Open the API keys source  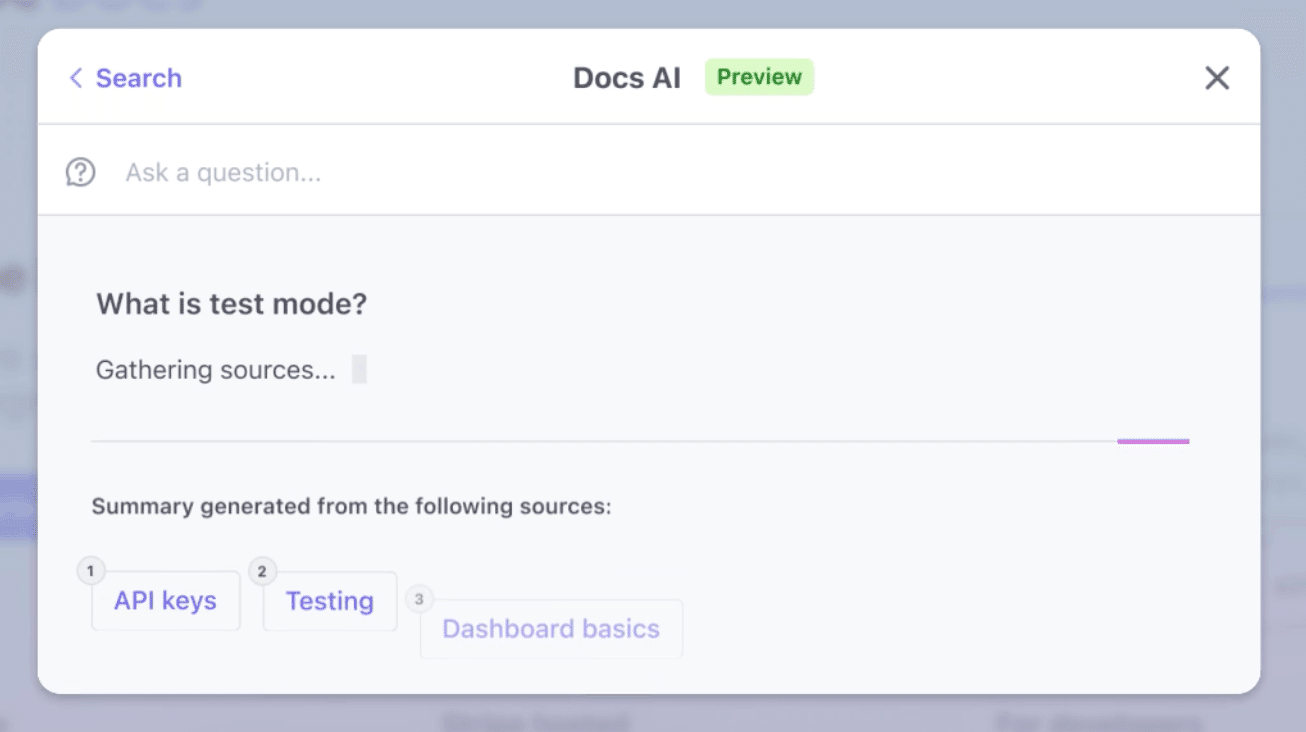click(x=166, y=601)
